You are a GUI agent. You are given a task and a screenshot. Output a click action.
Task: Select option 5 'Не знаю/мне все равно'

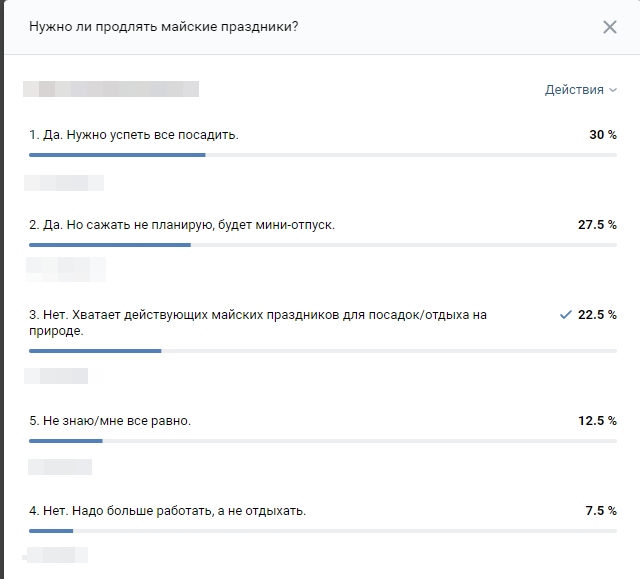[110, 421]
